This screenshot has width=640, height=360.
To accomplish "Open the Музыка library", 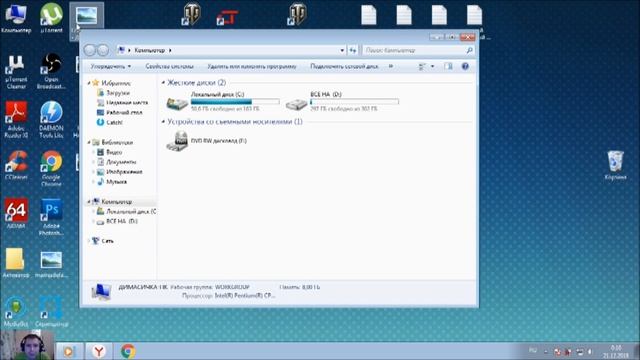I will pos(116,182).
